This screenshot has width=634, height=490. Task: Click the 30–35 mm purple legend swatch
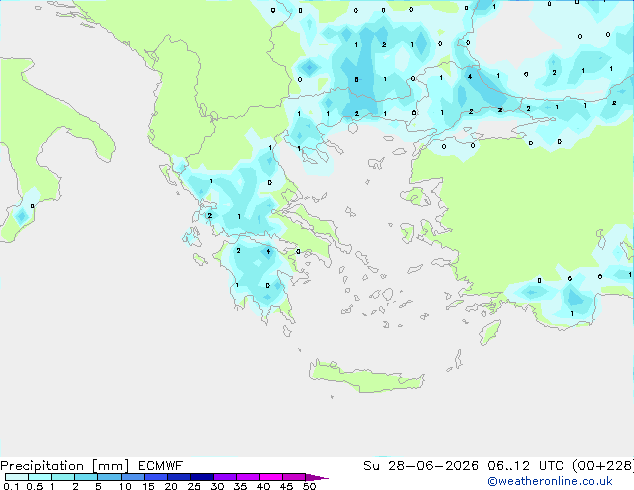[225, 477]
